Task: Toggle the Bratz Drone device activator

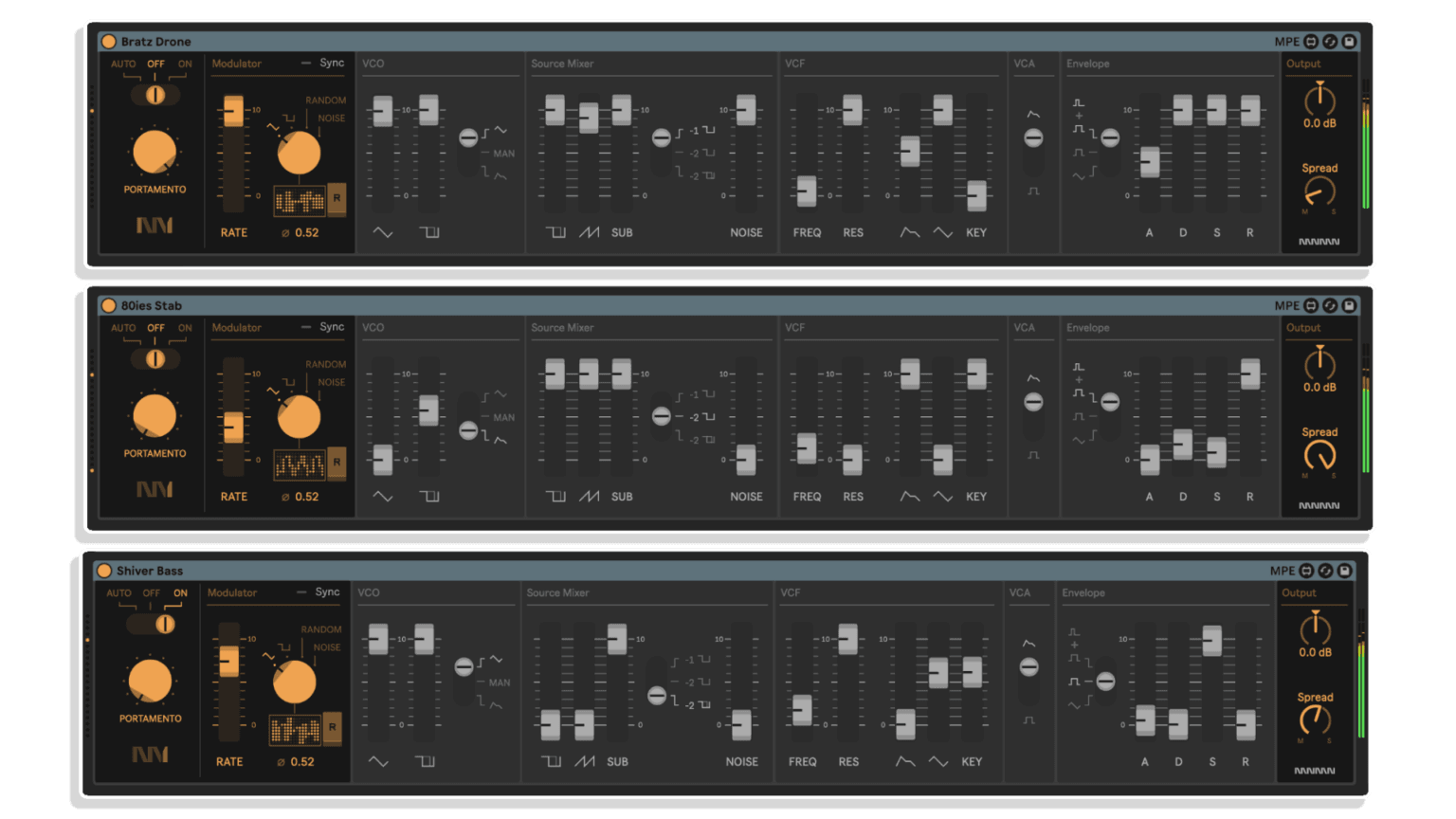Action: pos(109,42)
